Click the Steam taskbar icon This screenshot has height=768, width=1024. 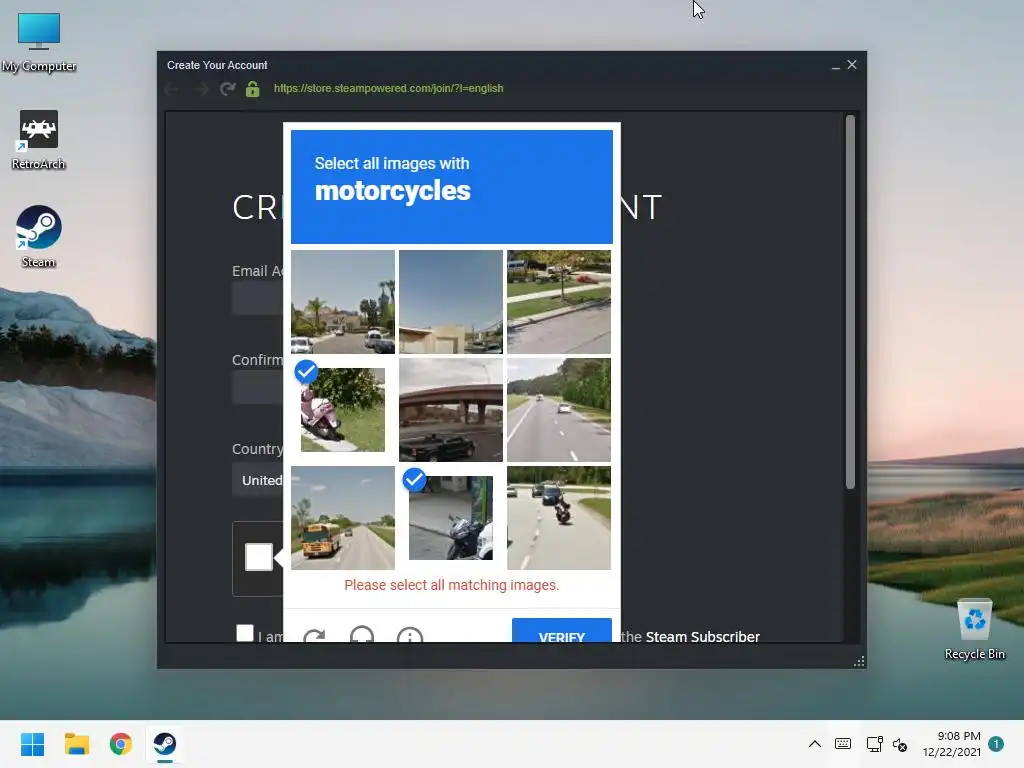[165, 744]
